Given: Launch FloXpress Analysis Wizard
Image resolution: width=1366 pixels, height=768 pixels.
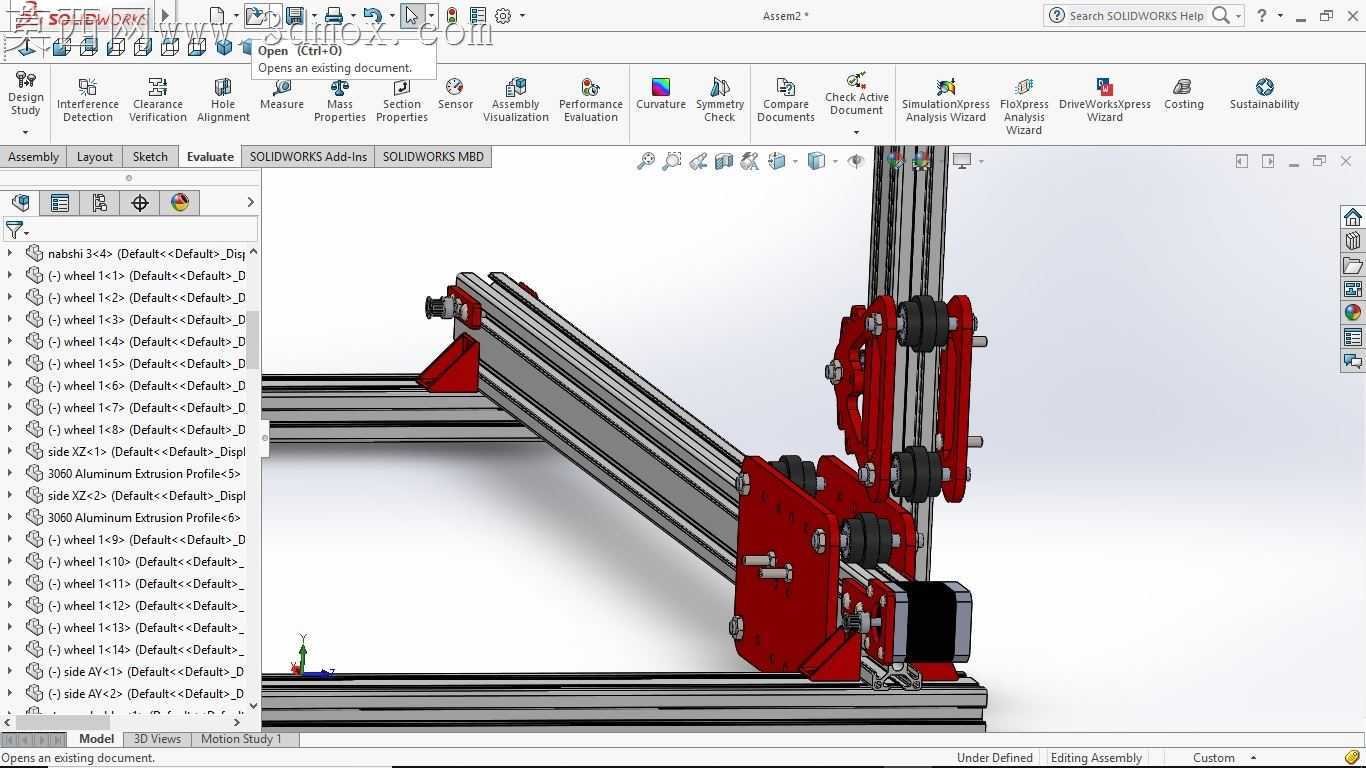Looking at the screenshot, I should 1024,107.
